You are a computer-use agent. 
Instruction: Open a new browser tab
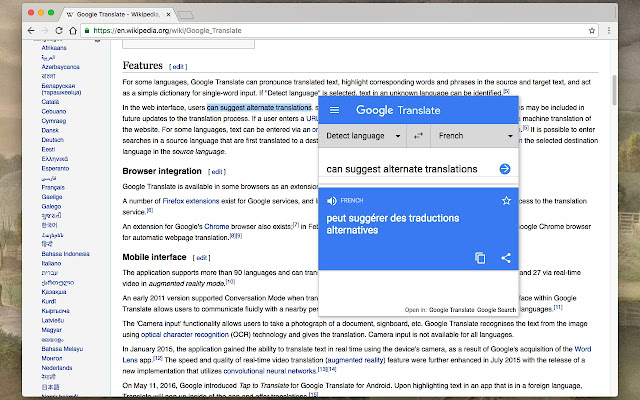point(186,15)
